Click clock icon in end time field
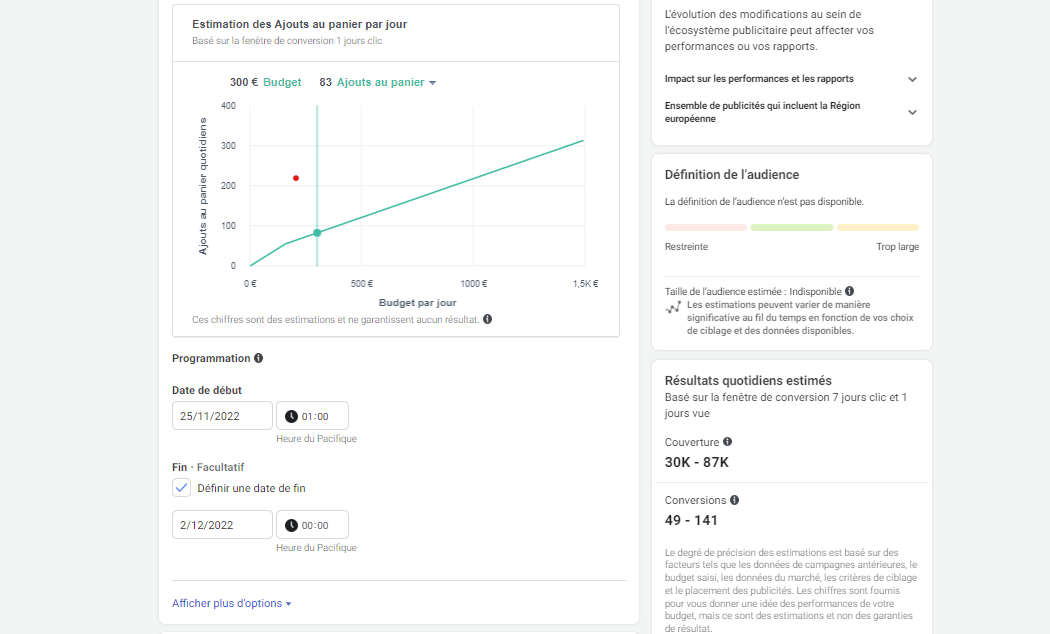 291,526
